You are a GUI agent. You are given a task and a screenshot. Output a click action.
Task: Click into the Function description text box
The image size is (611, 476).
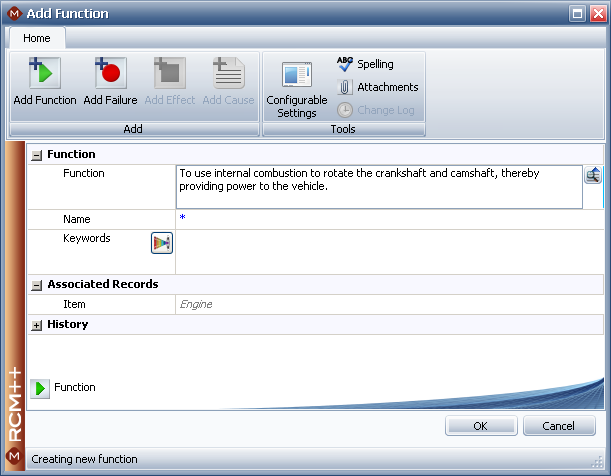[378, 186]
